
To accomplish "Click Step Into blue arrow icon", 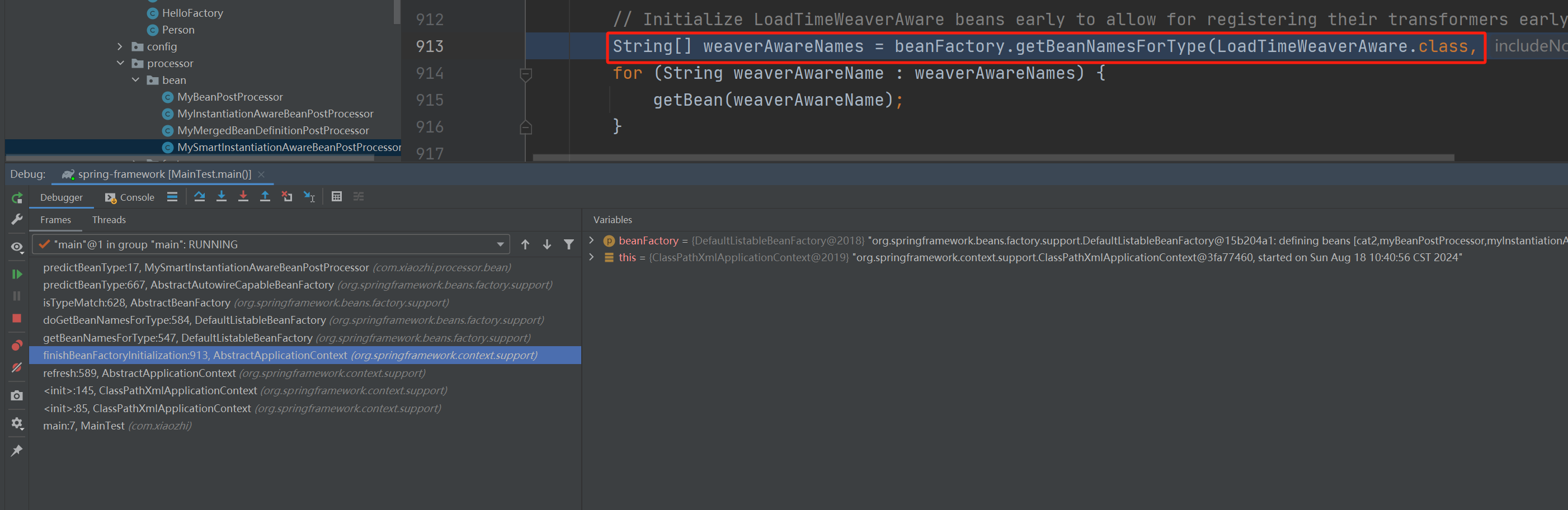I will [x=222, y=197].
